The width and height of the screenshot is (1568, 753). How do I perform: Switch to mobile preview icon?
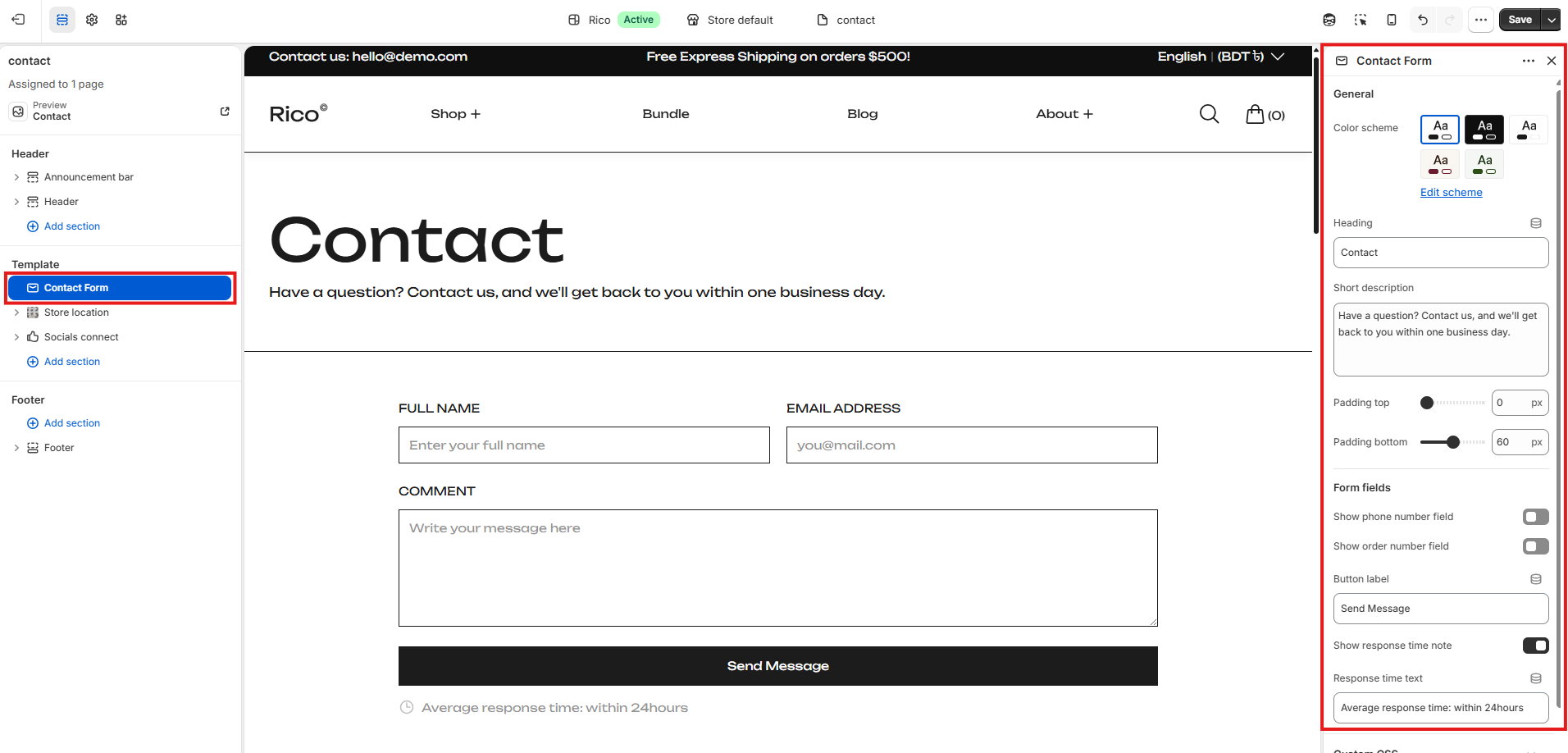coord(1392,20)
